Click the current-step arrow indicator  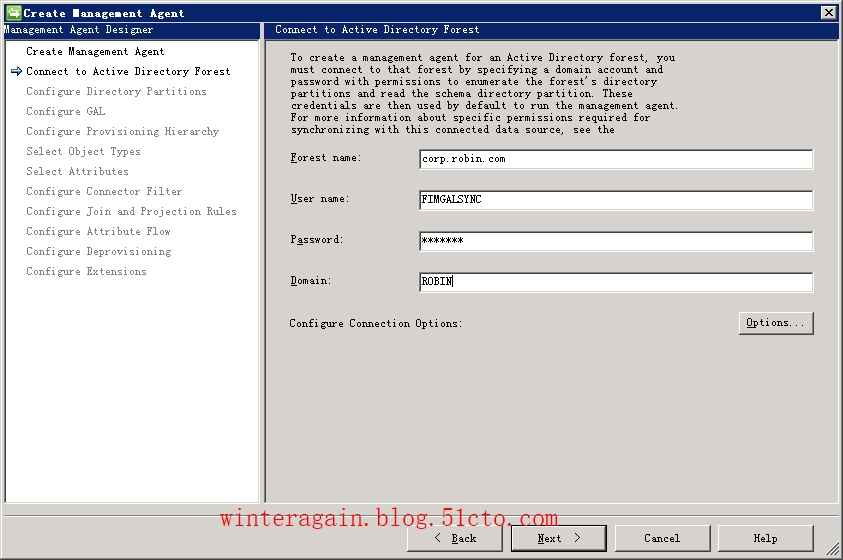pyautogui.click(x=17, y=71)
